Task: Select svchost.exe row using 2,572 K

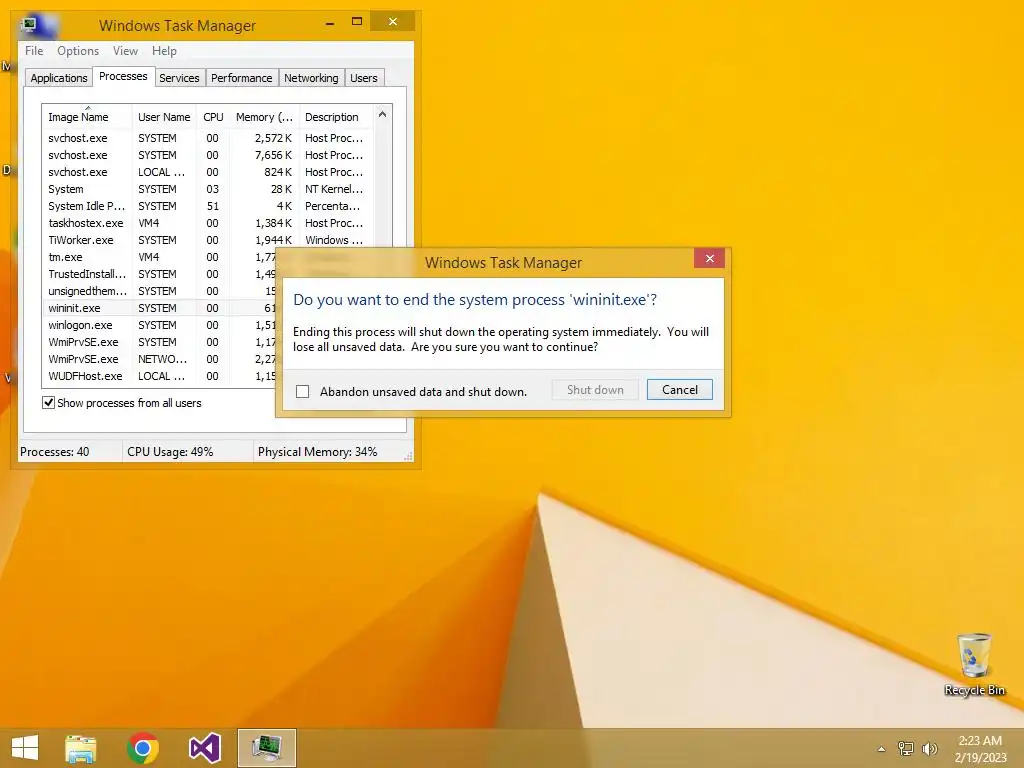Action: coord(208,138)
